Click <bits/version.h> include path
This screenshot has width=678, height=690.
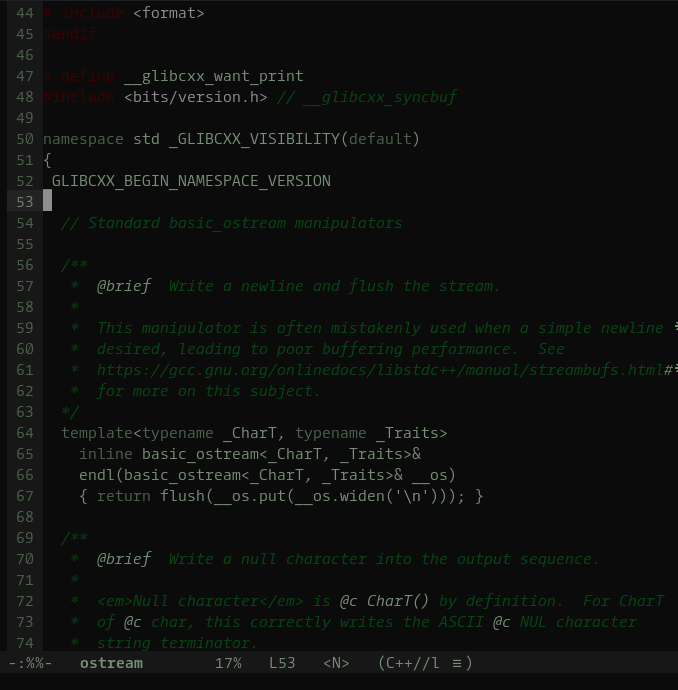coord(196,97)
